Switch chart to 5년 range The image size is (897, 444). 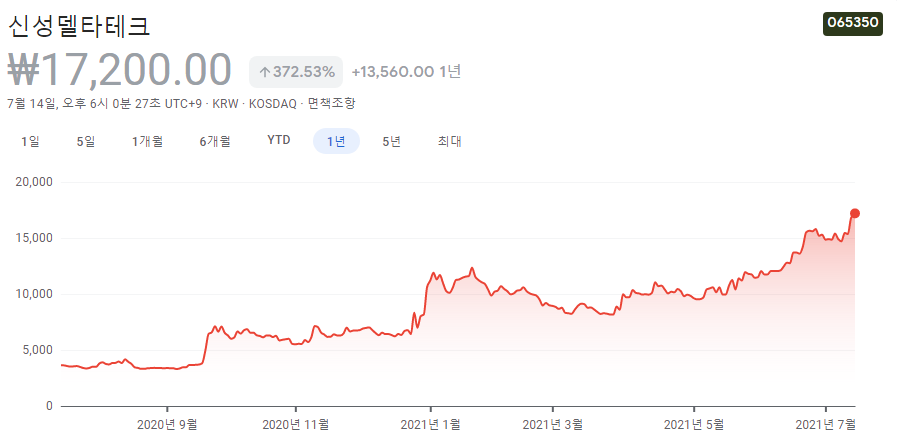(392, 141)
